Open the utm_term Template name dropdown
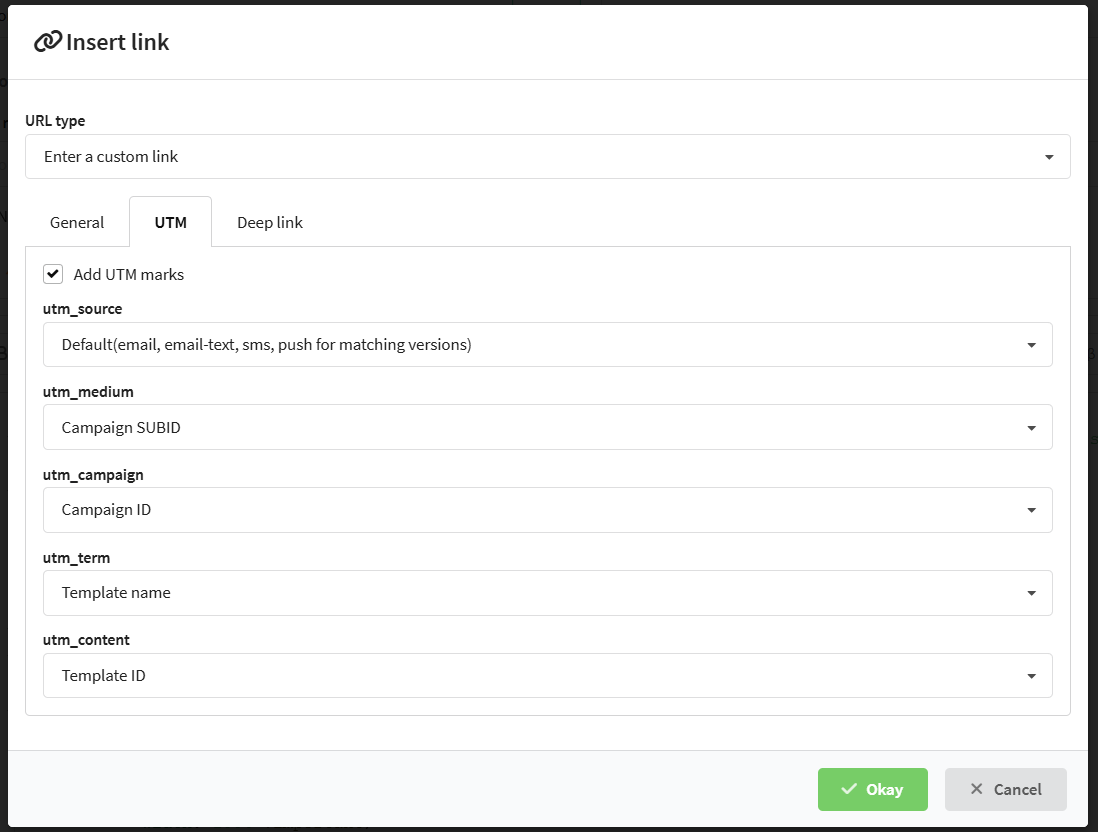Image resolution: width=1098 pixels, height=832 pixels. point(548,593)
